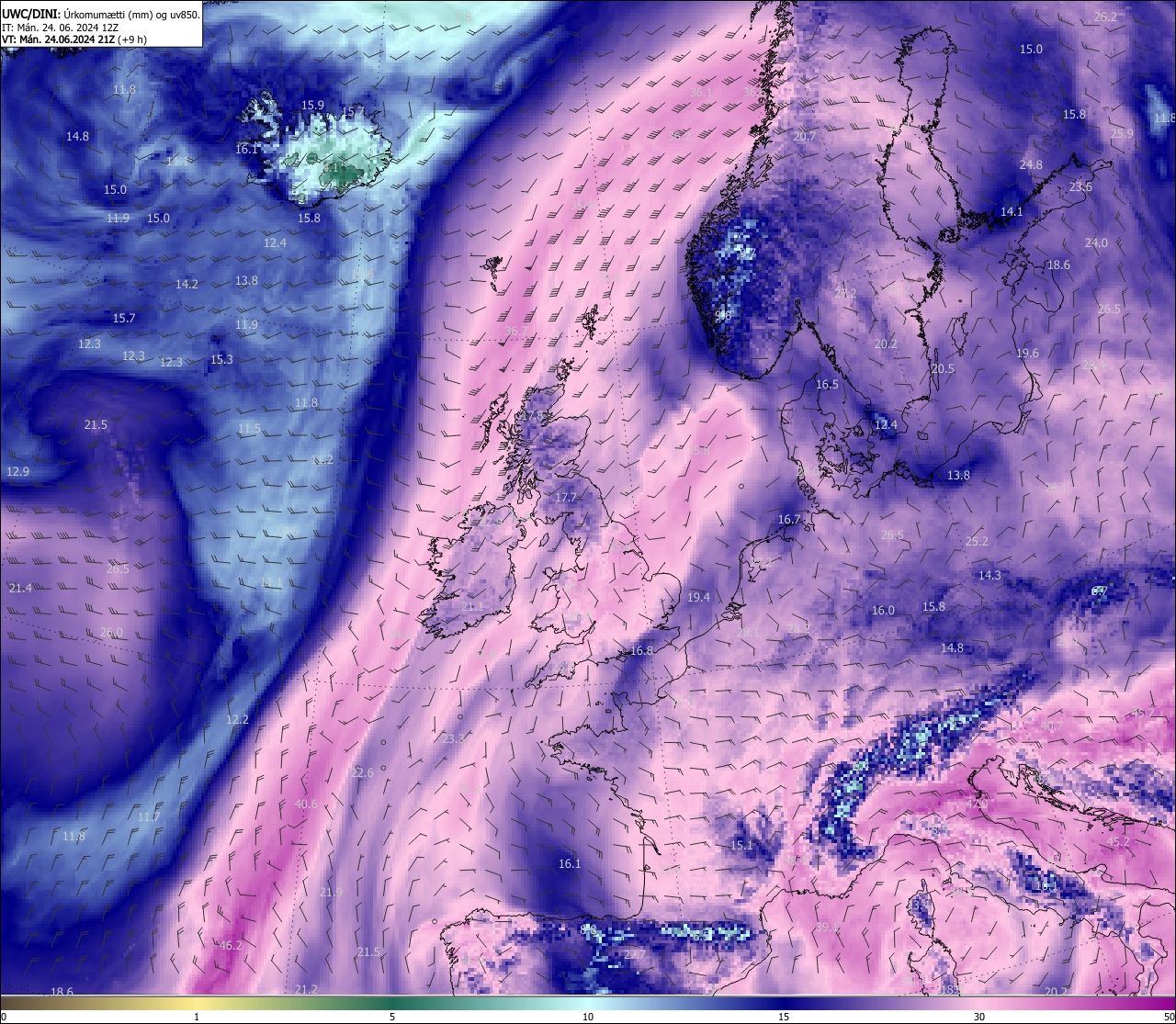1176x1024 pixels.
Task: Click the 11.5 value in the Atlantic
Action: (x=249, y=429)
